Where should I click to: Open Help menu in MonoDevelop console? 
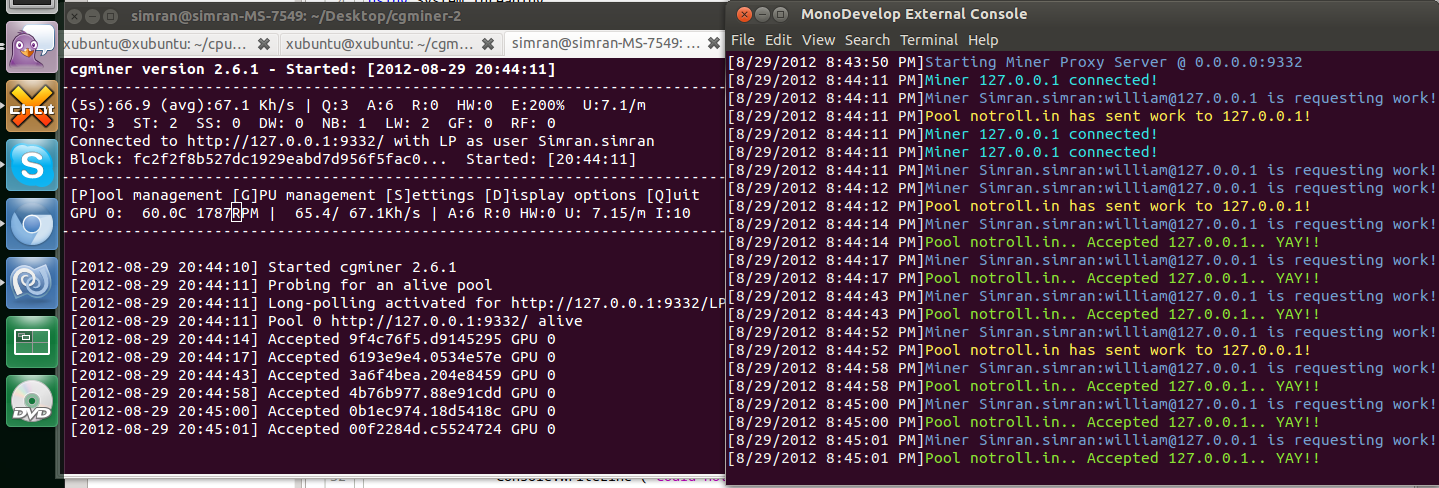[x=983, y=40]
